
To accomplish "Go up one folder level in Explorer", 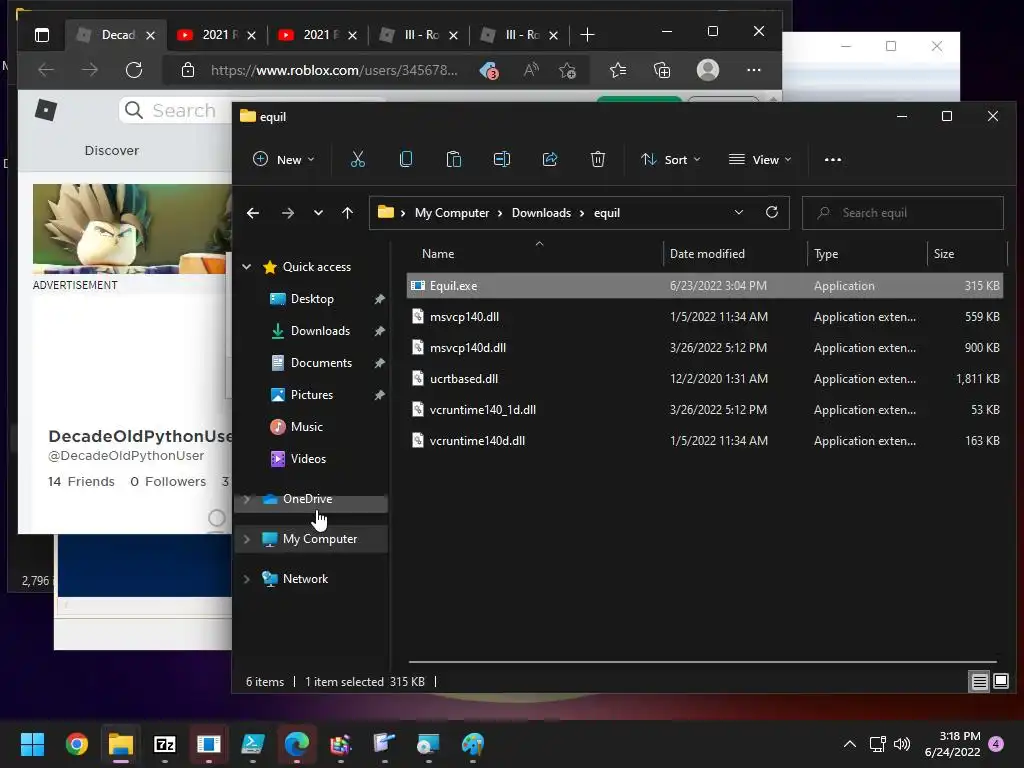I will click(347, 213).
